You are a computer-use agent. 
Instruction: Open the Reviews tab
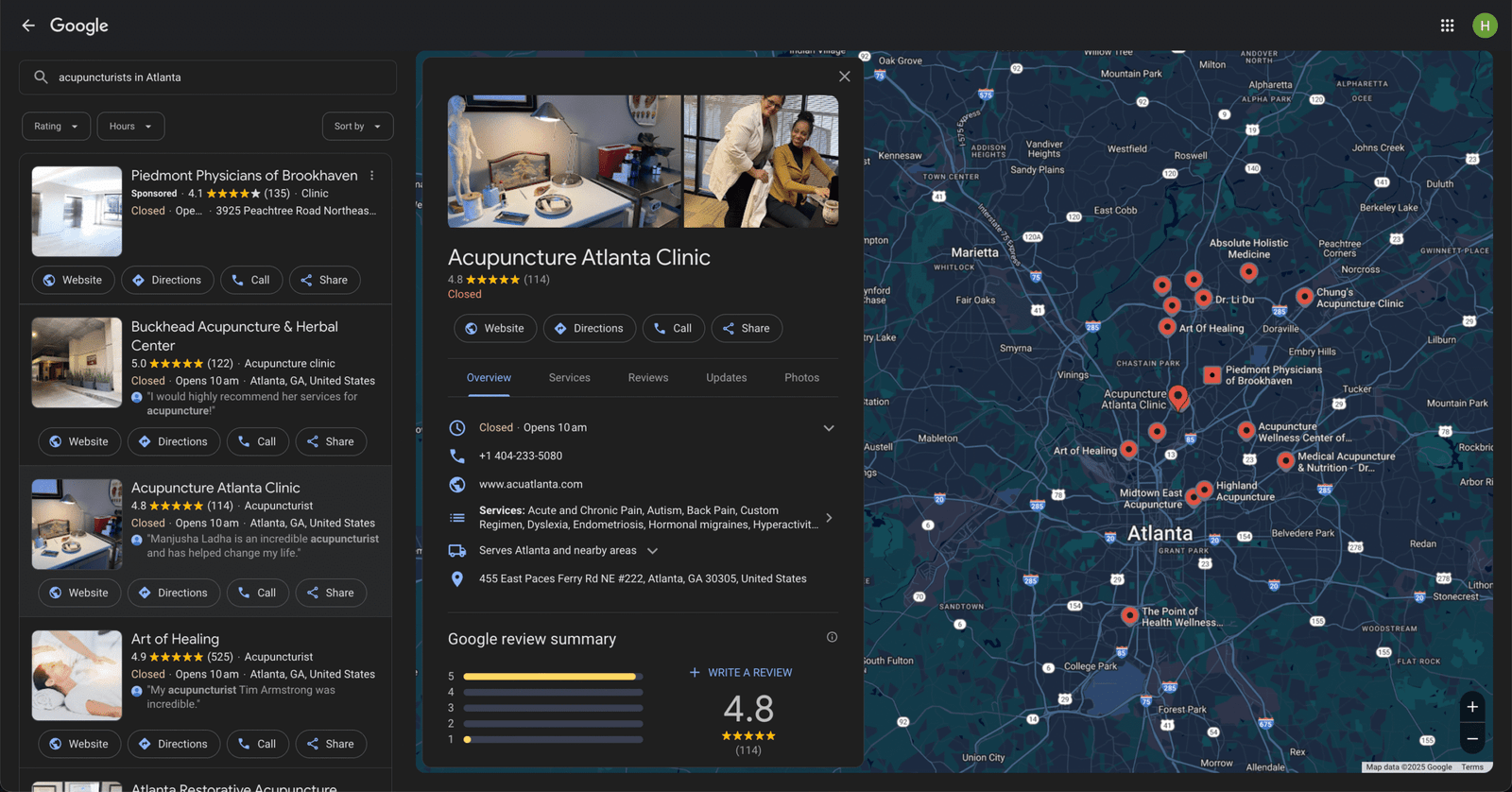(648, 378)
